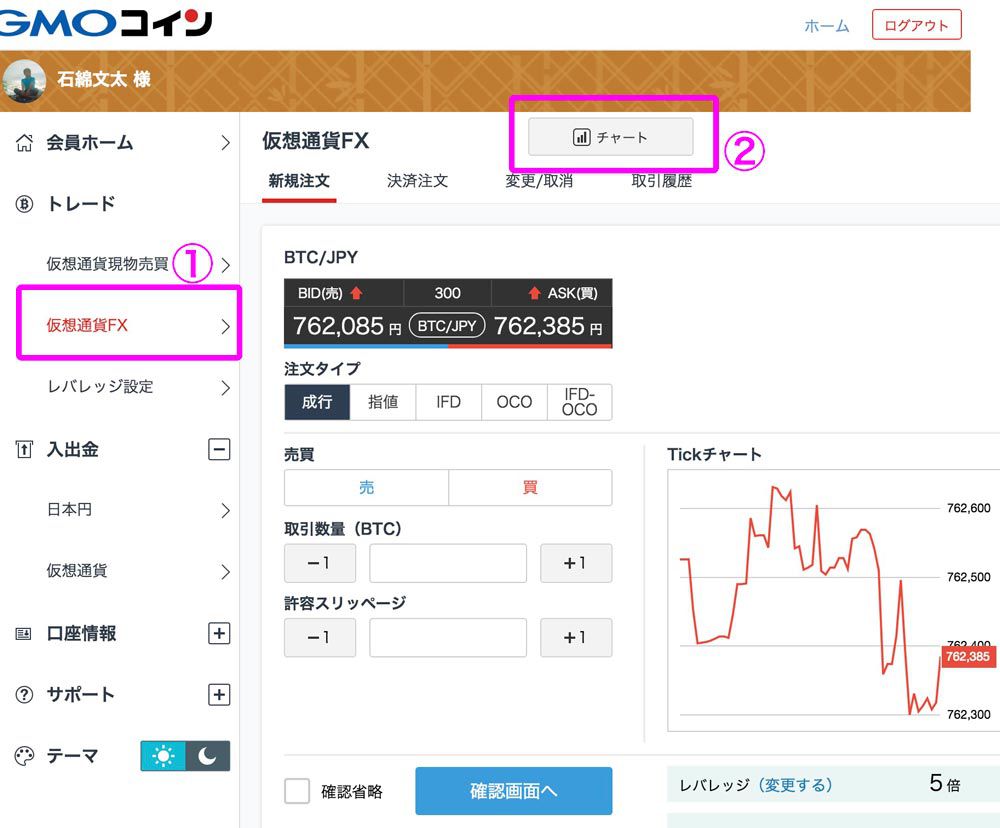The height and width of the screenshot is (828, 1000).
Task: Click the 入出金 deposit icon
Action: (x=24, y=449)
